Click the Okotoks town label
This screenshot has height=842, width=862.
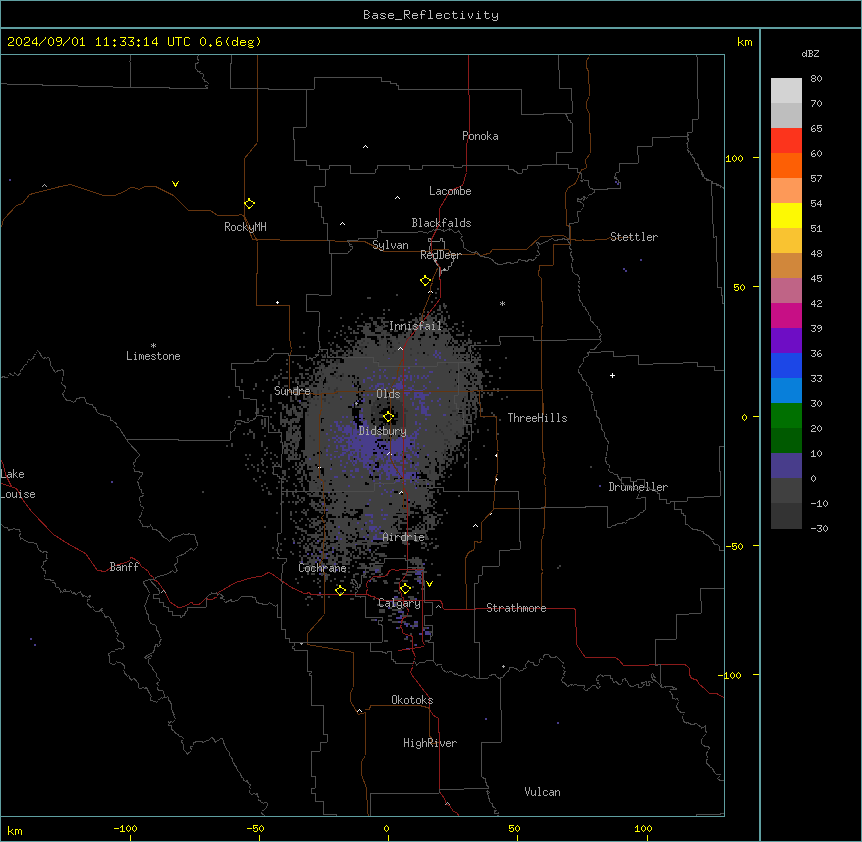click(412, 700)
